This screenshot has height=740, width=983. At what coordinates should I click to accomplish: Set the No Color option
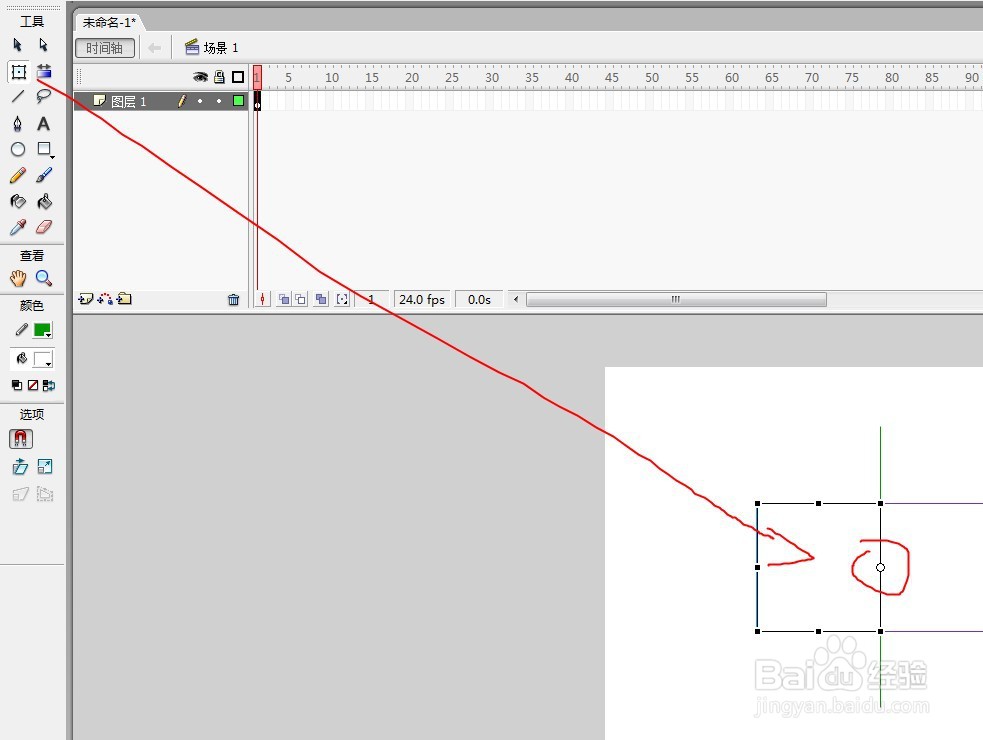[x=33, y=385]
